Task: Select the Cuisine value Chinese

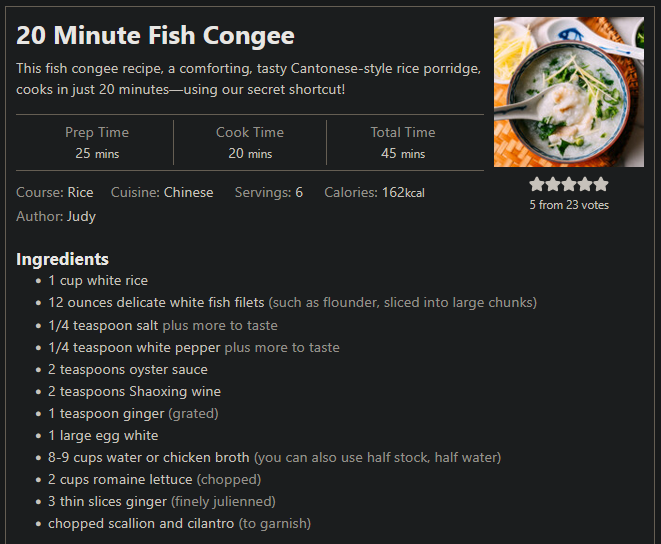Action: [188, 193]
